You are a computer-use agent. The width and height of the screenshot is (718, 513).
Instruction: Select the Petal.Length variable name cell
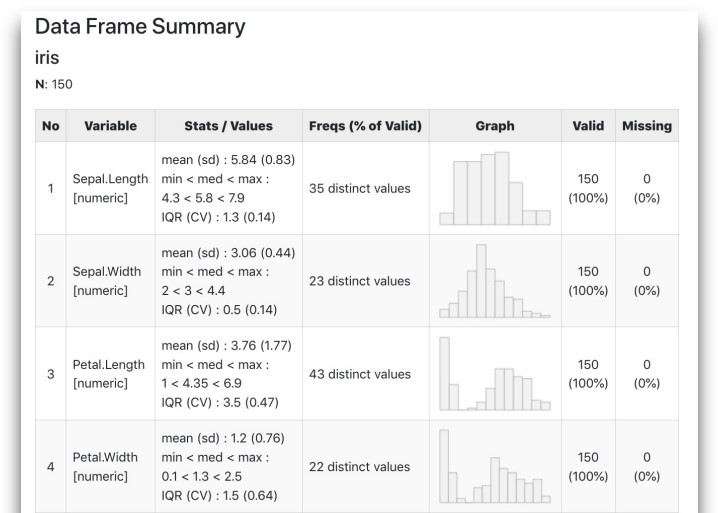109,374
